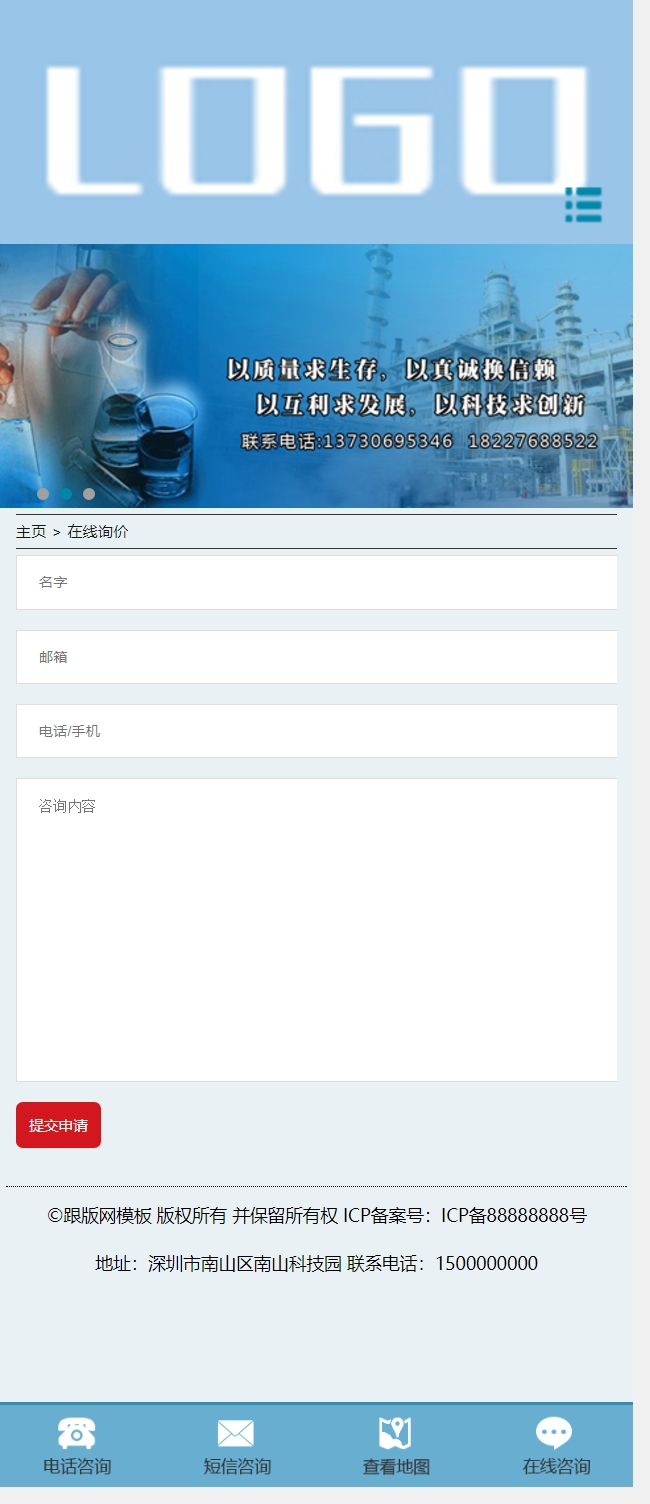The width and height of the screenshot is (650, 1504).
Task: Click the chemical plant banner image
Action: click(x=316, y=376)
